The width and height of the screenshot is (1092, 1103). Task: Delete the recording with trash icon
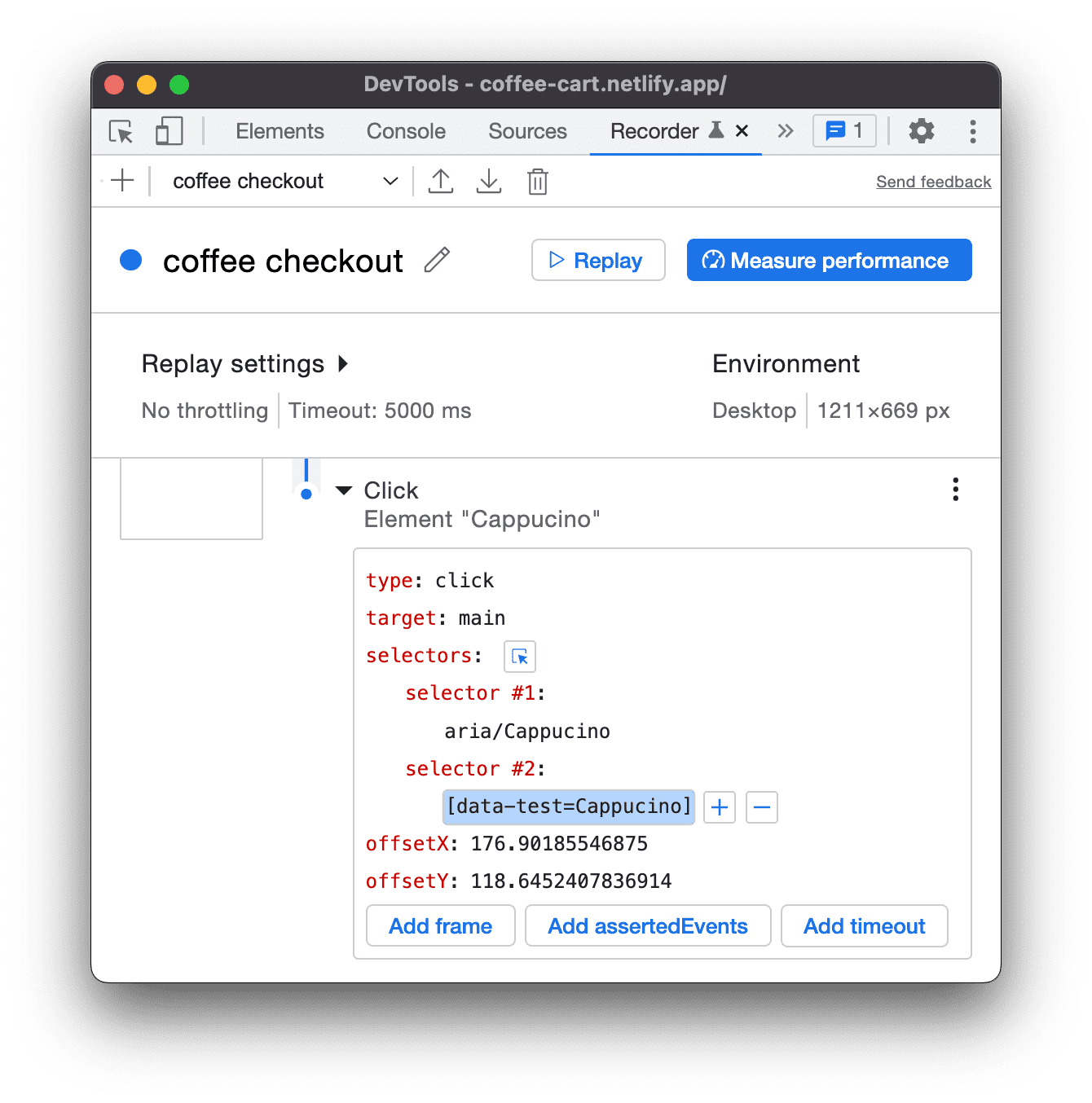pos(538,182)
